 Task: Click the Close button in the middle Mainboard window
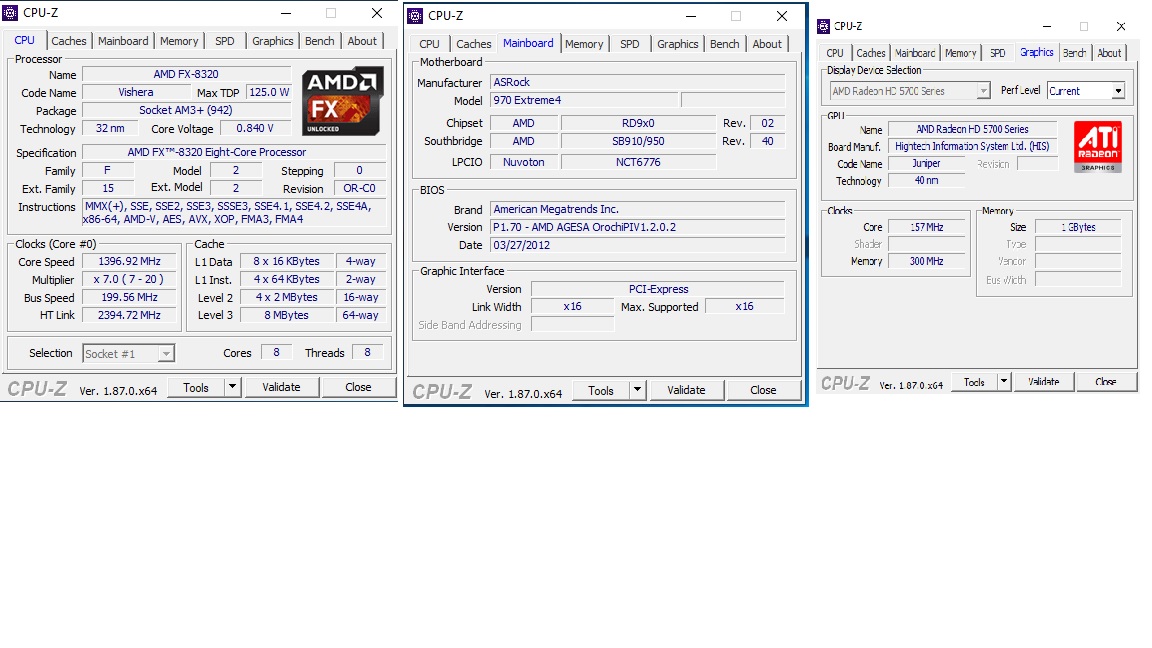tap(763, 390)
